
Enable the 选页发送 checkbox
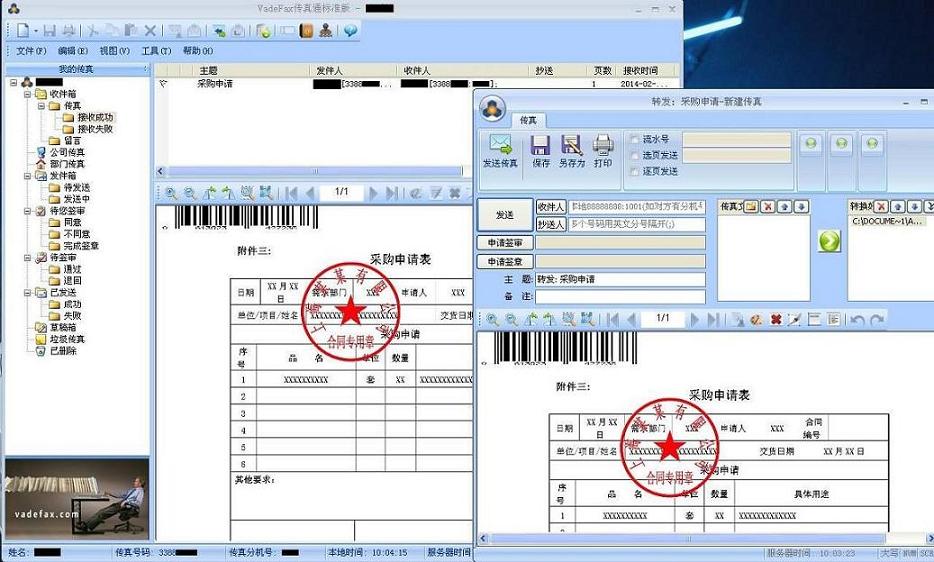(634, 155)
